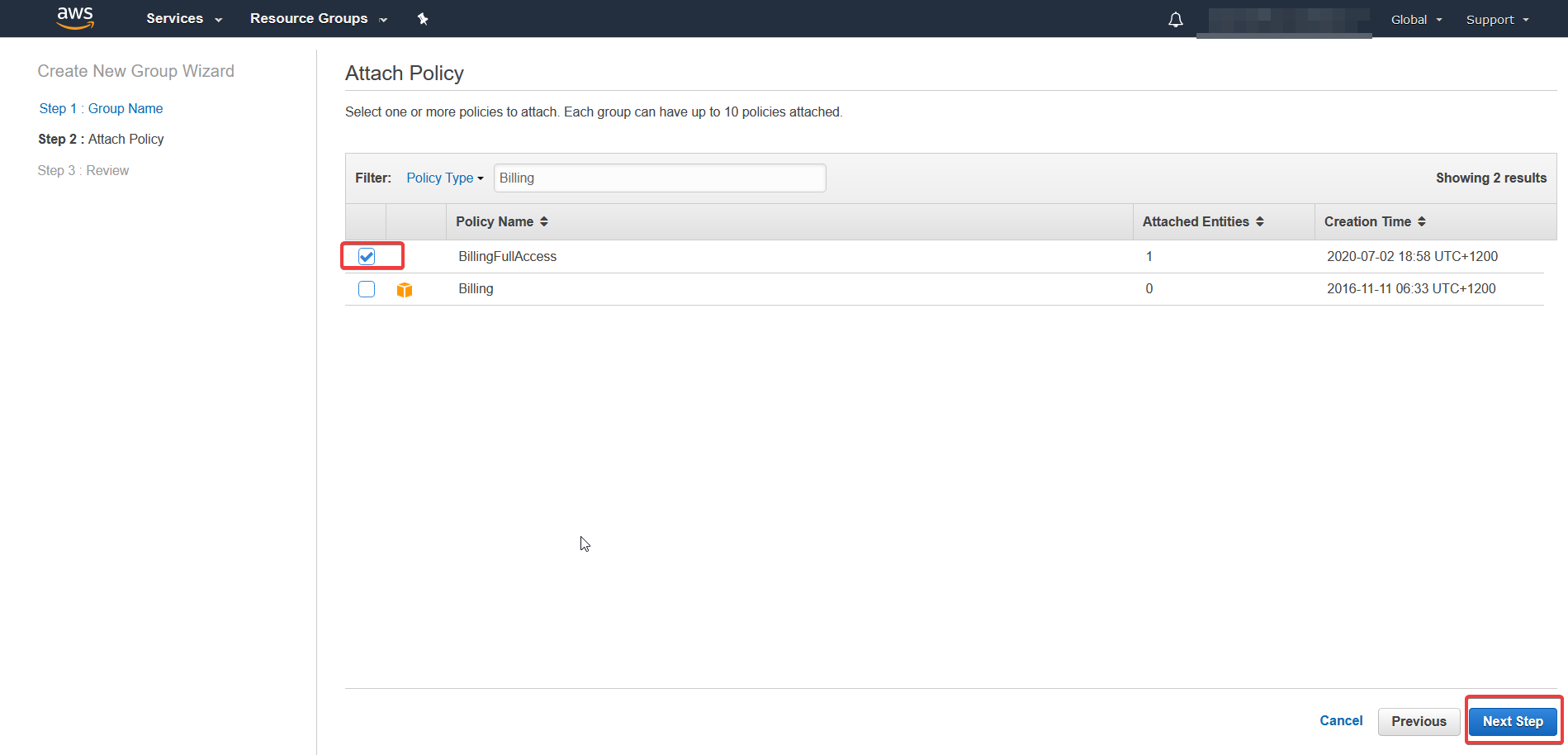The height and width of the screenshot is (755, 1568).
Task: Click the pin shortcut icon in navbar
Action: [x=423, y=18]
